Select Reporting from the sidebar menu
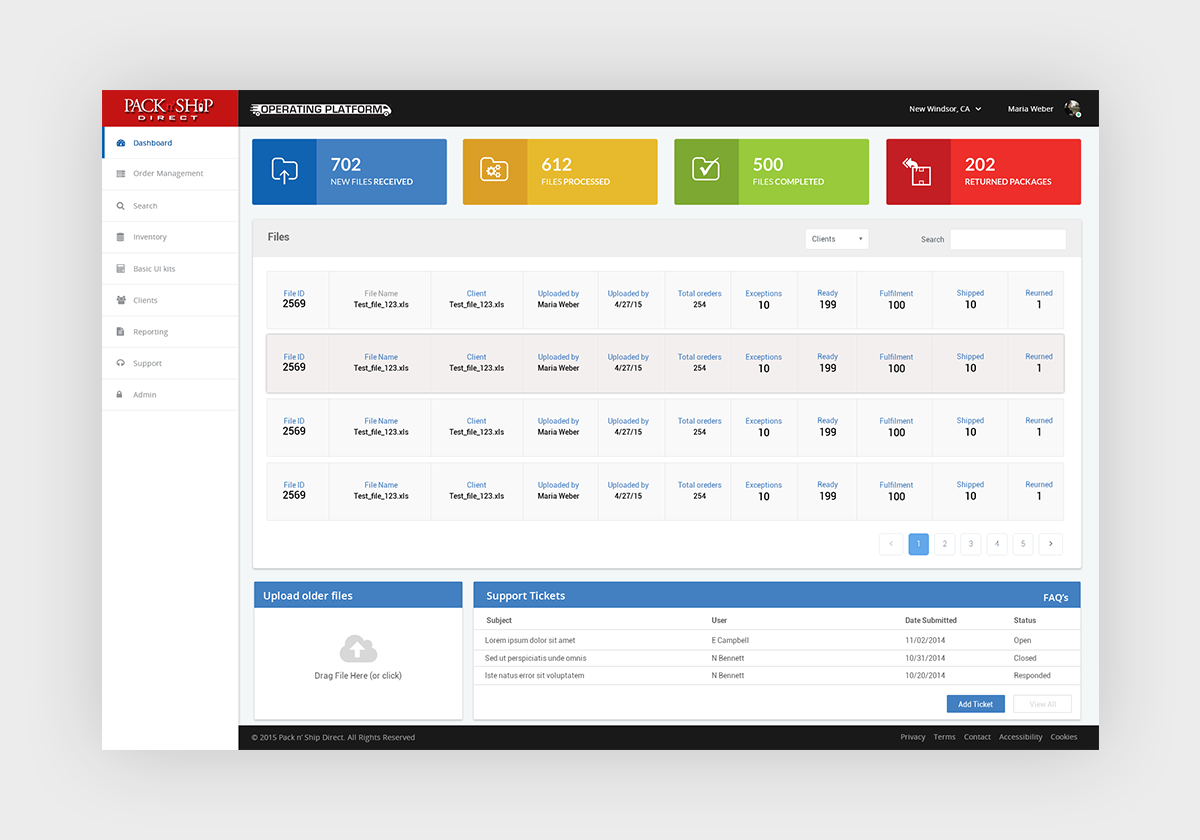This screenshot has height=840, width=1200. tap(150, 332)
